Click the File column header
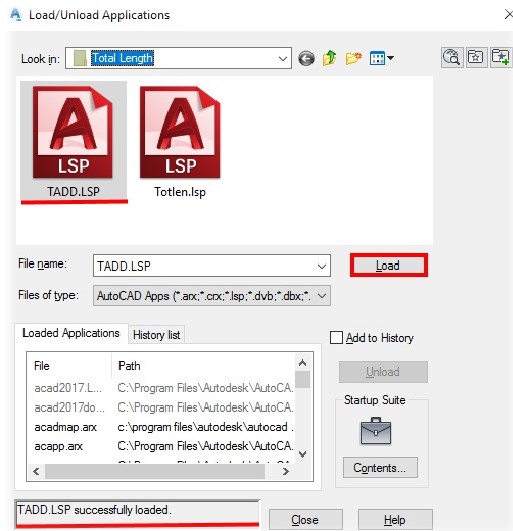 (69, 366)
